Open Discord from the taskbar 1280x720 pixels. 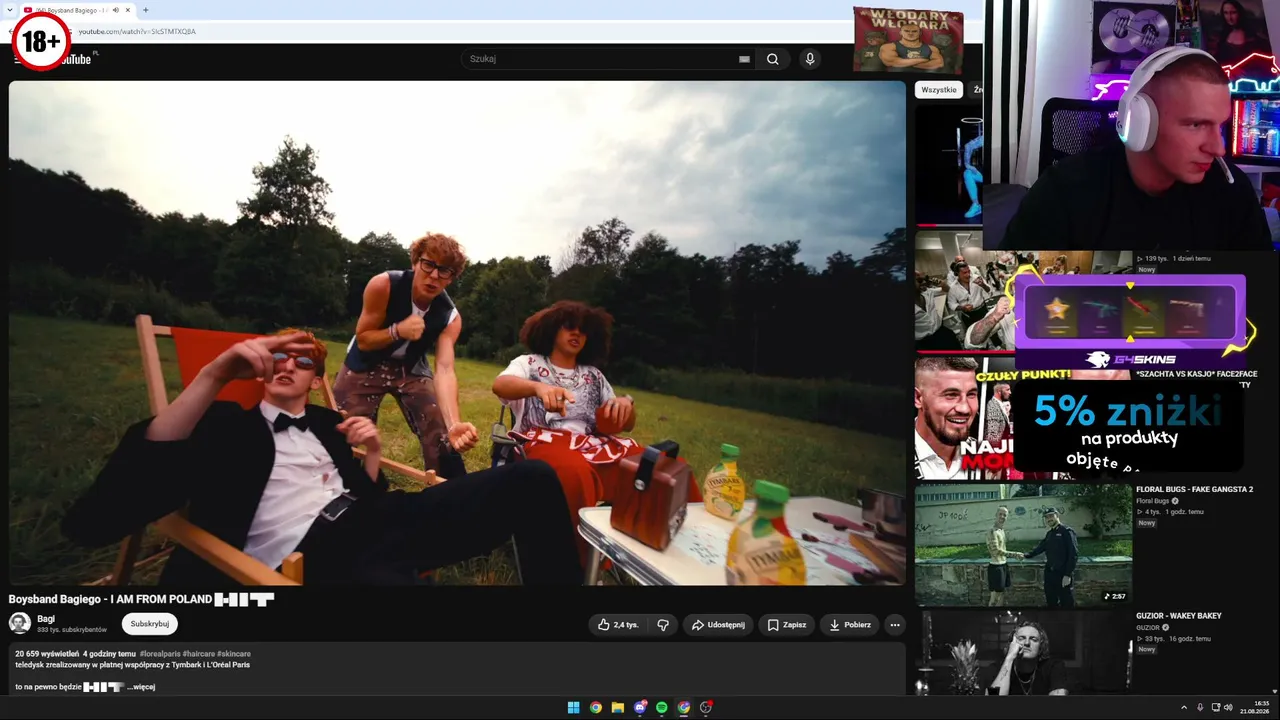(x=640, y=707)
